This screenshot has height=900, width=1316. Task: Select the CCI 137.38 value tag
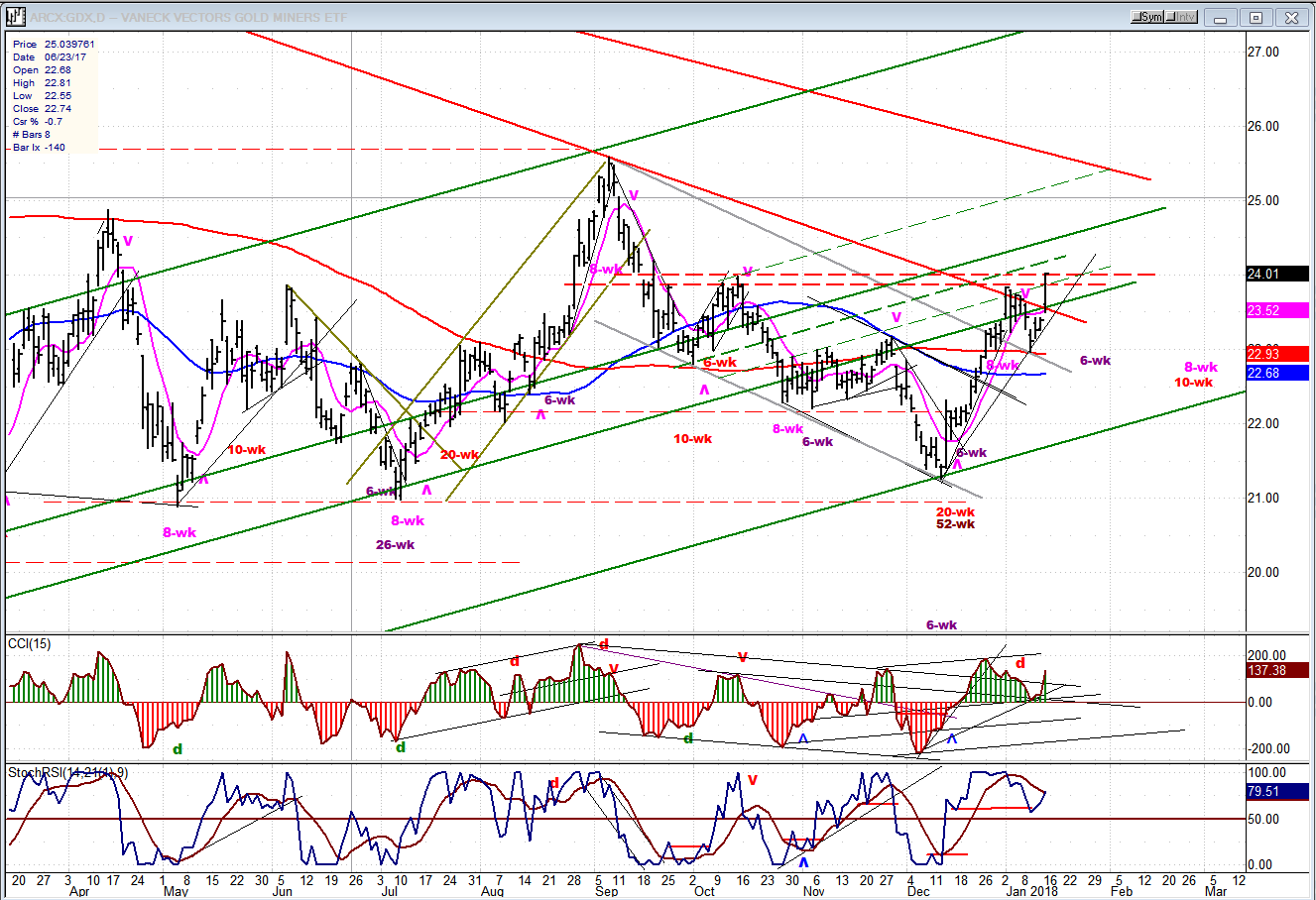[x=1276, y=671]
